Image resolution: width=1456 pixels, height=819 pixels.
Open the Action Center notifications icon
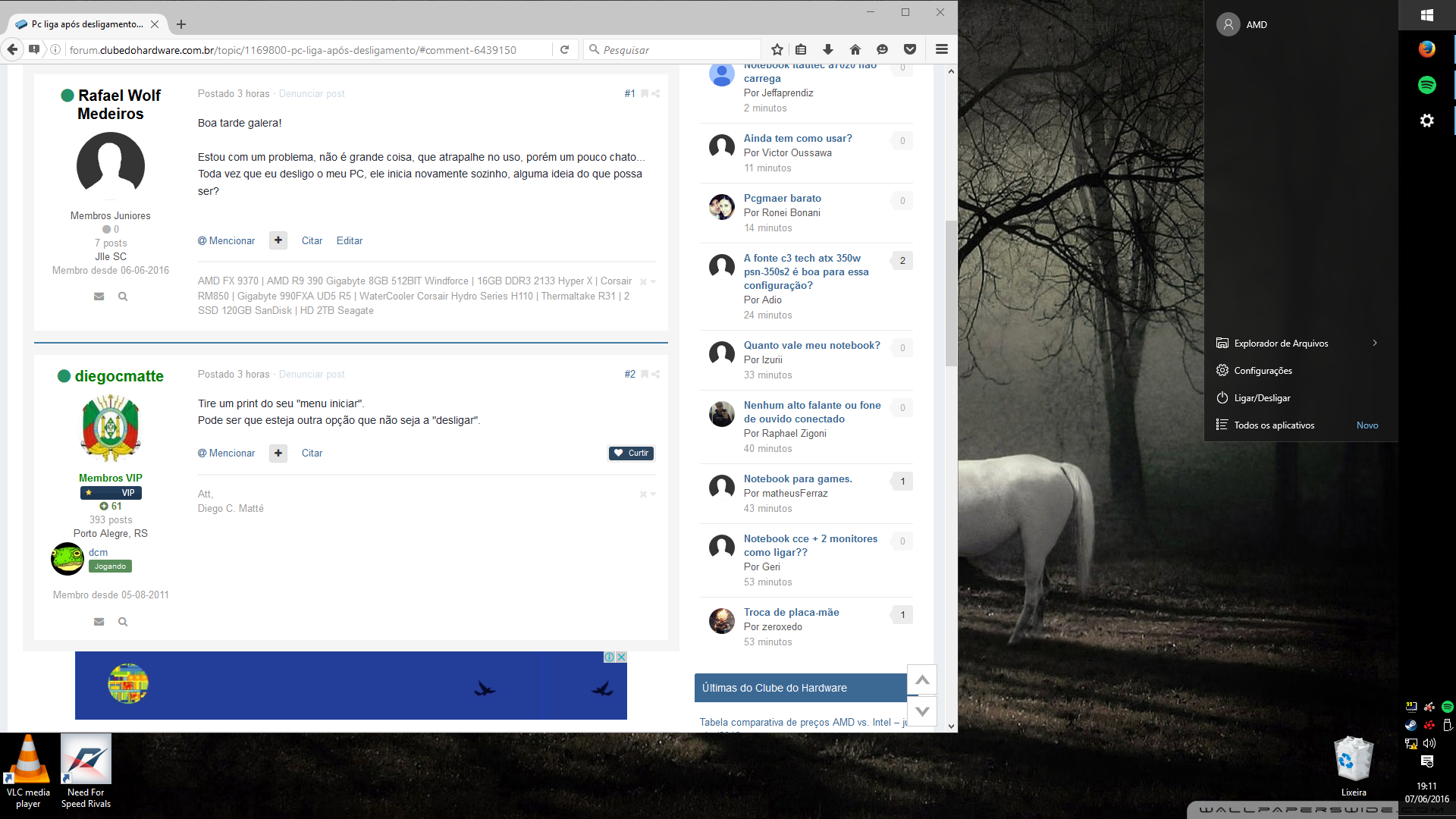pyautogui.click(x=1426, y=761)
